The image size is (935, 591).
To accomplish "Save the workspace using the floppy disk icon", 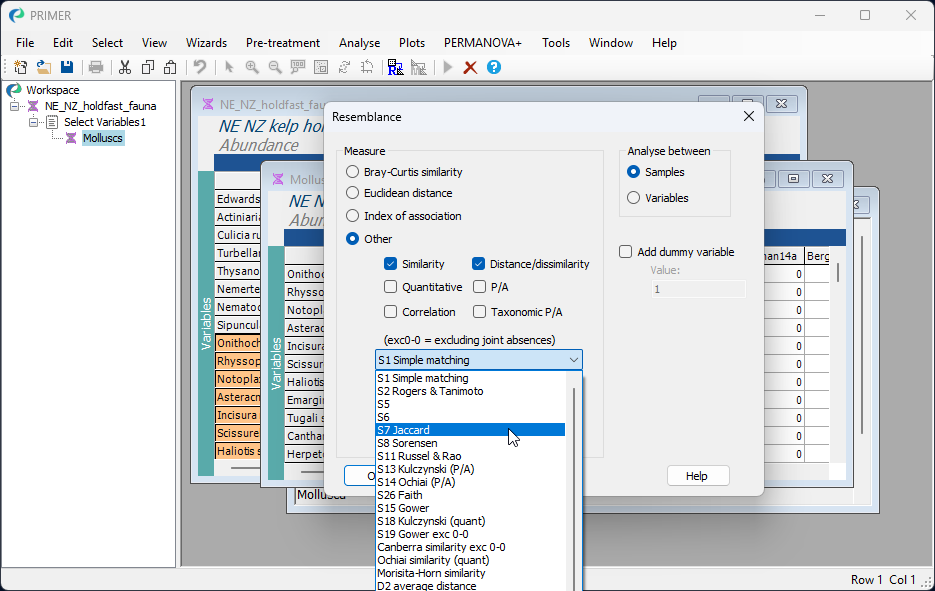I will 66,67.
